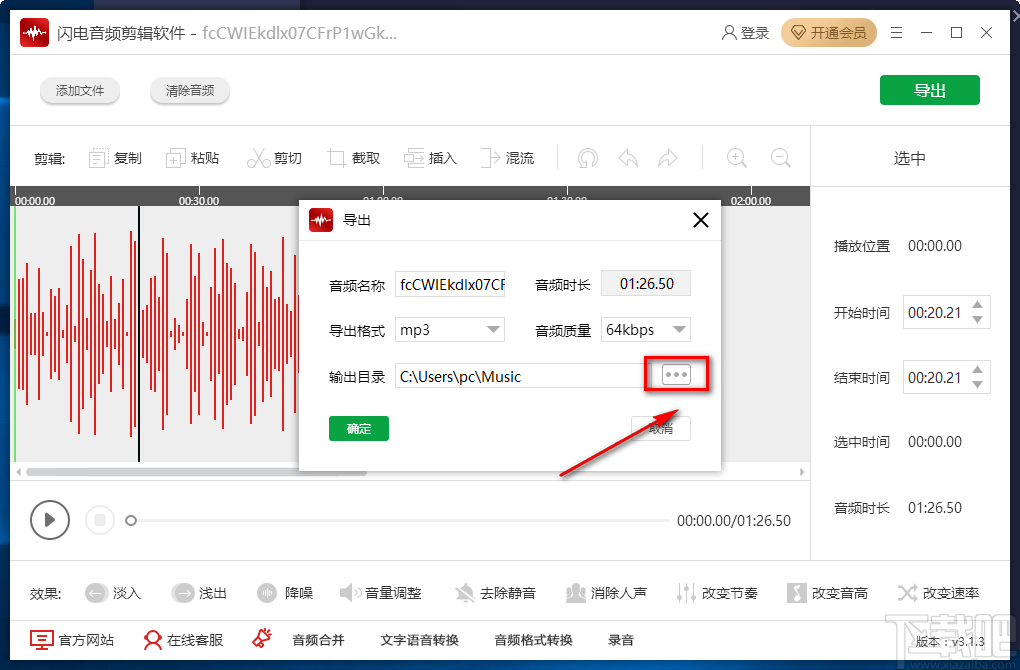Click the 音频名称 input field
1020x670 pixels.
click(450, 283)
